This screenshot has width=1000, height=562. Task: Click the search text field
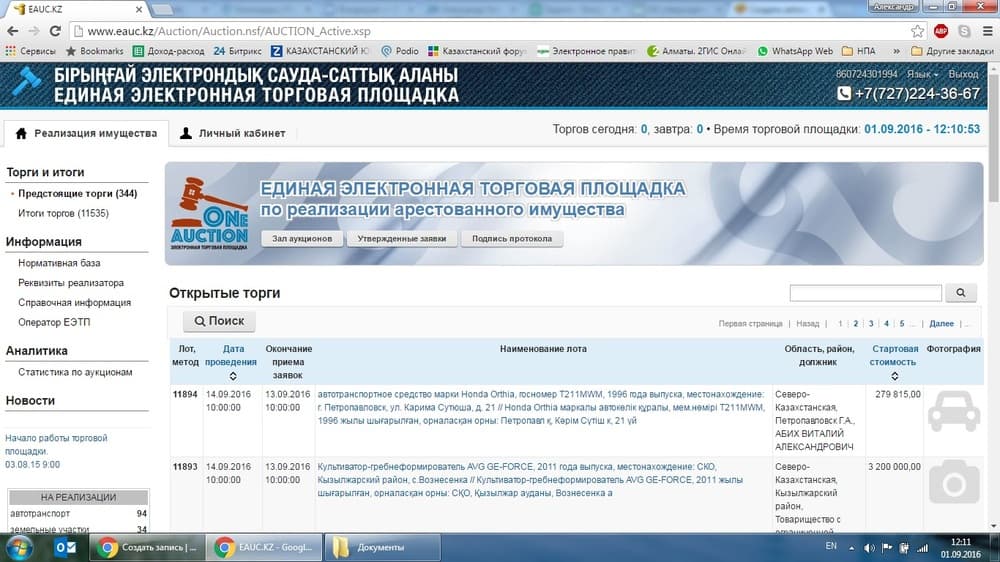click(x=865, y=293)
